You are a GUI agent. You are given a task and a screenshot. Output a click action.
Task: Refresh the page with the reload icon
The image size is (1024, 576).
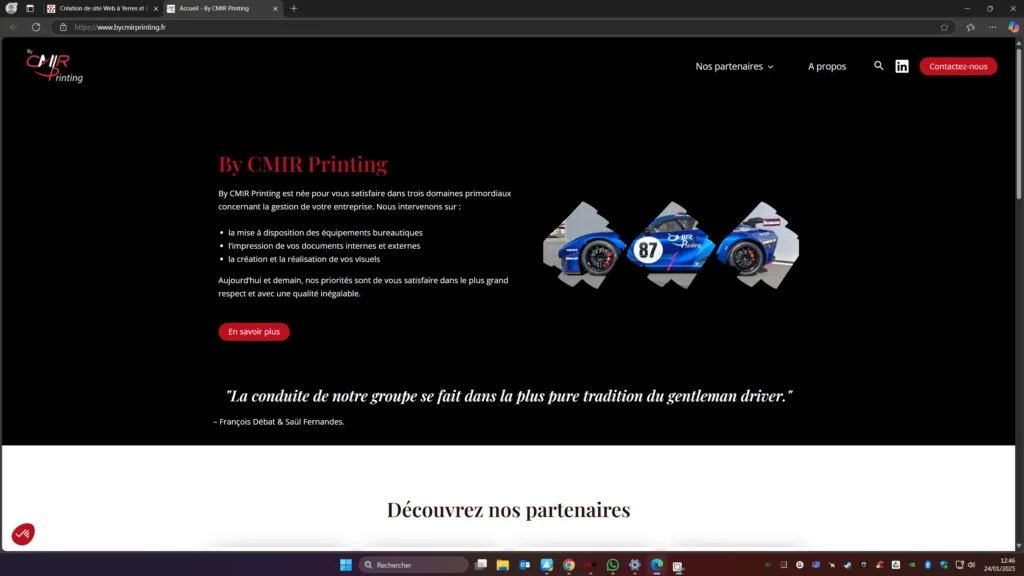36,27
